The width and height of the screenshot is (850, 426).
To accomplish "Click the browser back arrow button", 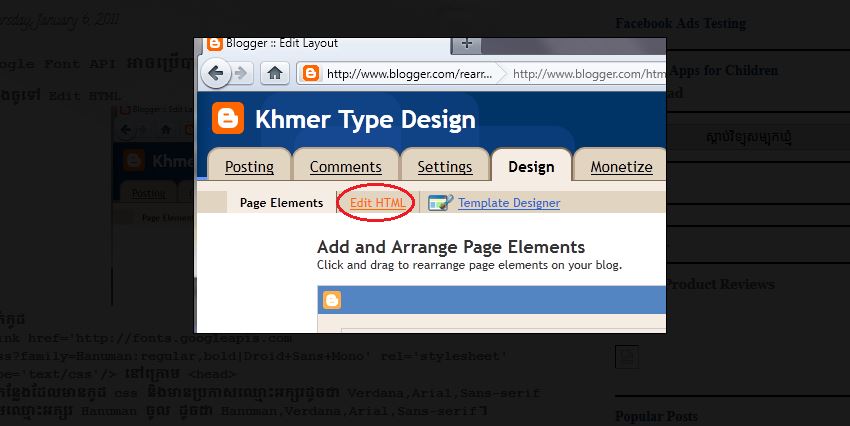I will [216, 73].
